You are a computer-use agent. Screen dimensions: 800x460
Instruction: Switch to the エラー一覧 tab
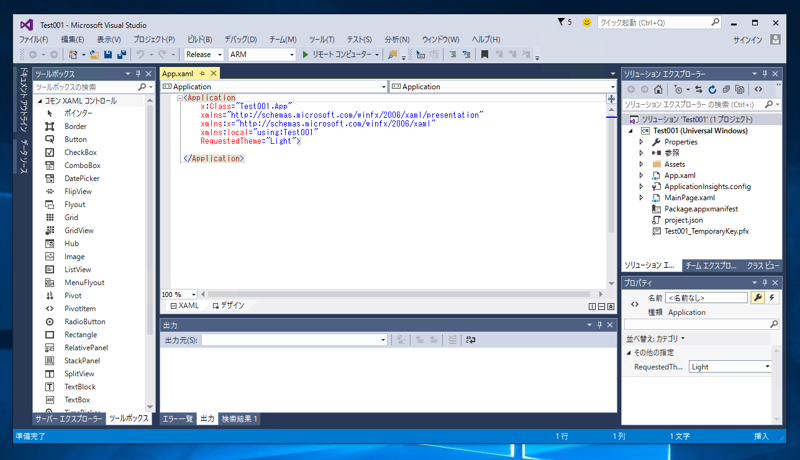click(x=178, y=419)
